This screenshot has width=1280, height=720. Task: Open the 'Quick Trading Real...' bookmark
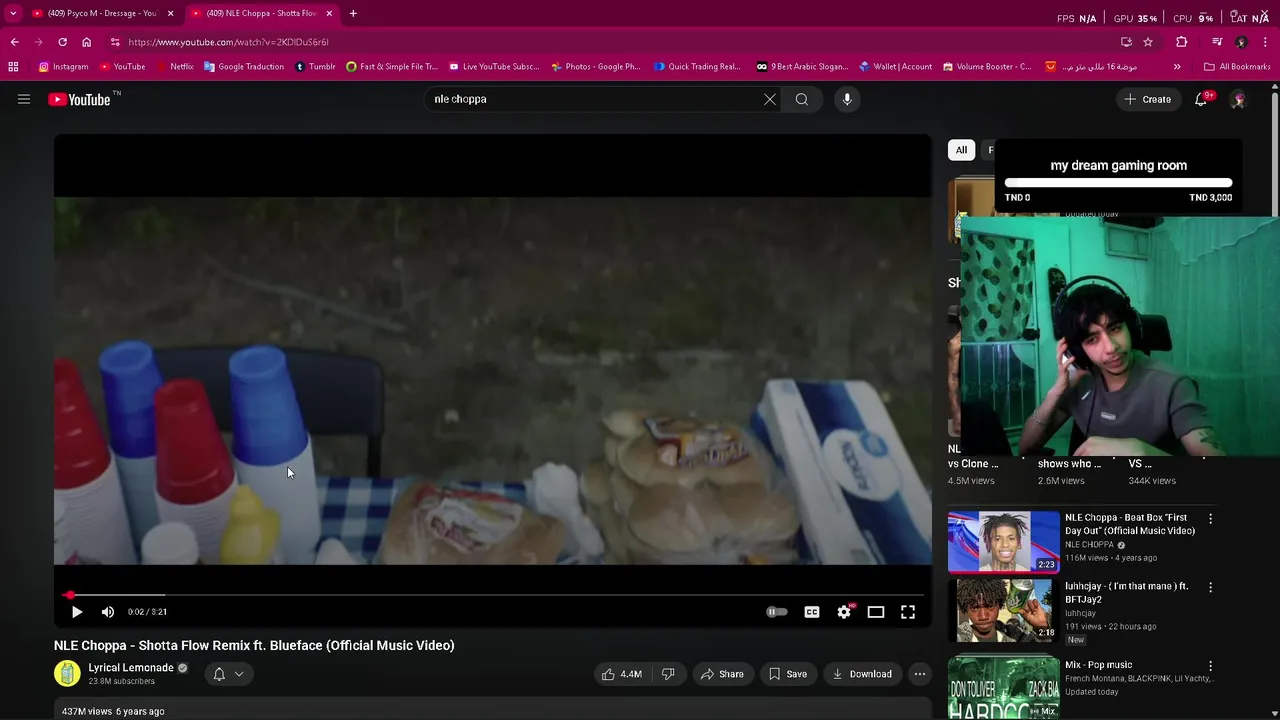[x=697, y=67]
